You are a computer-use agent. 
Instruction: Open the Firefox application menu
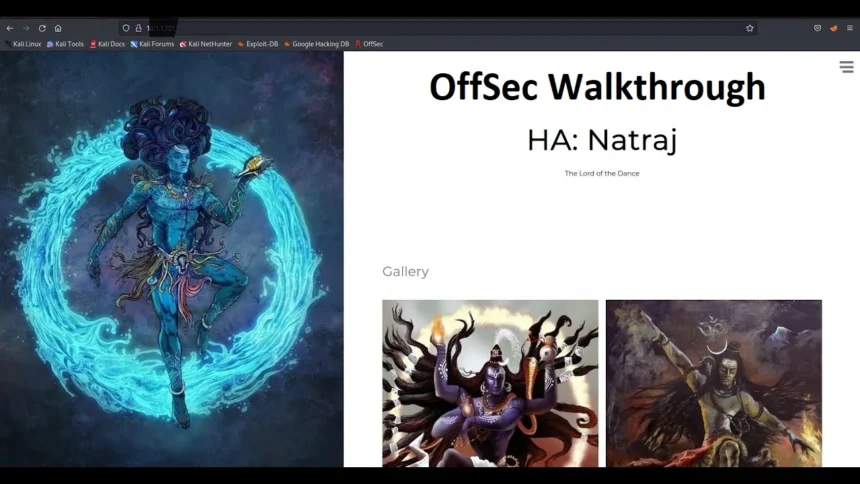coord(850,28)
